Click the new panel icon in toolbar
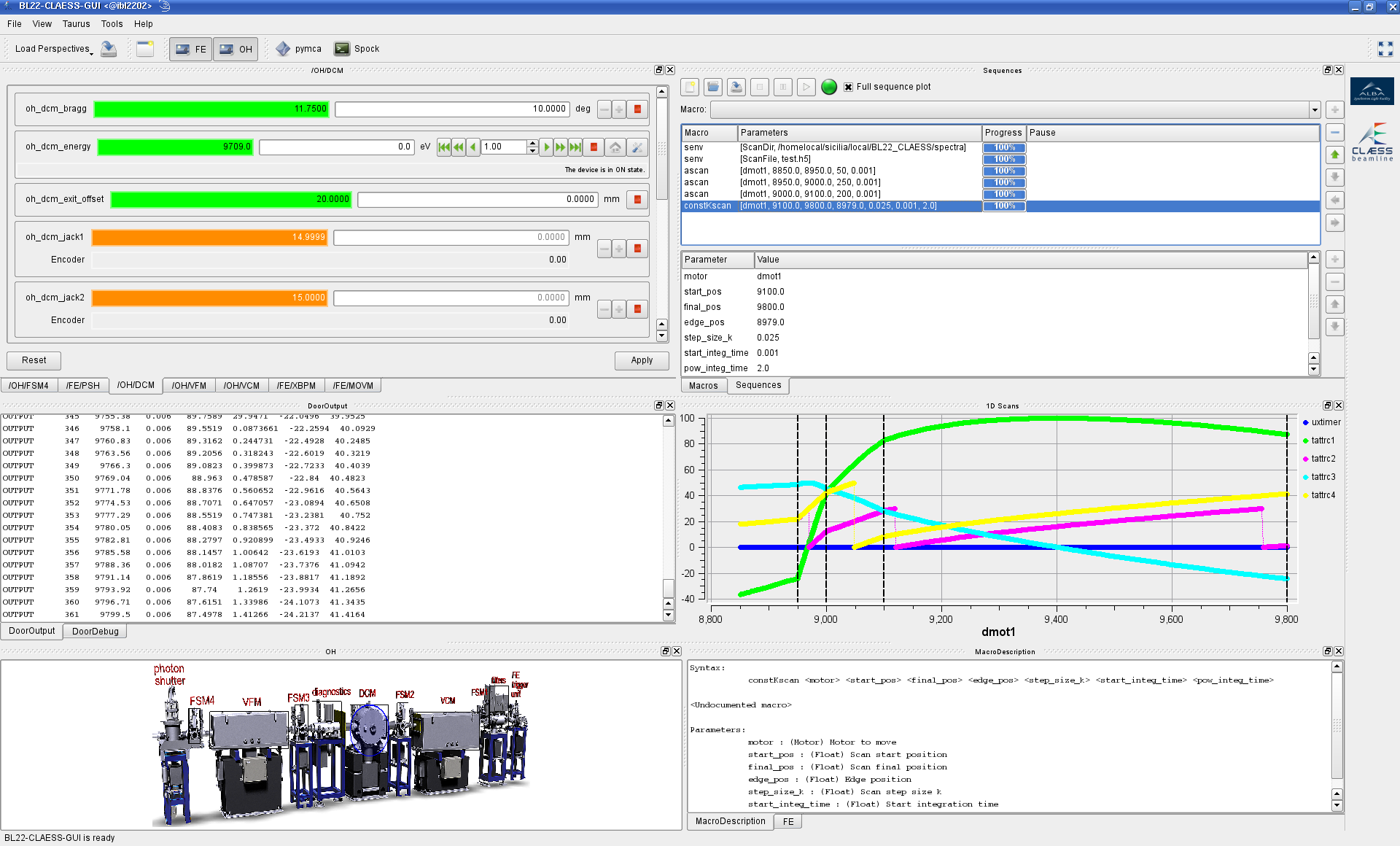Image resolution: width=1400 pixels, height=846 pixels. [145, 49]
